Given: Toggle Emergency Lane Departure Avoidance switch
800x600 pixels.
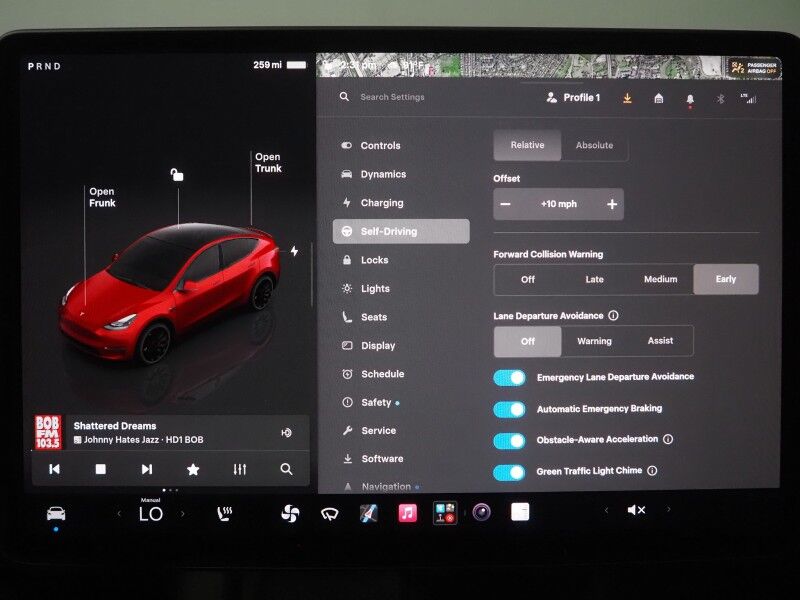Looking at the screenshot, I should point(509,378).
